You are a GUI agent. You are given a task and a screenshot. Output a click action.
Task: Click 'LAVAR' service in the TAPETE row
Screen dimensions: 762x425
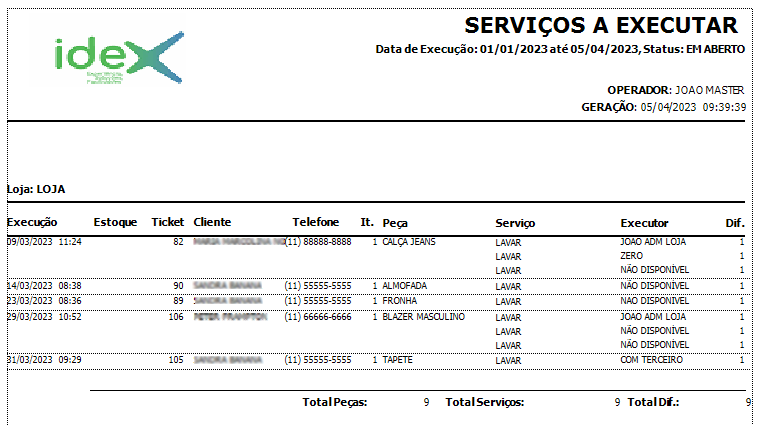click(x=508, y=360)
